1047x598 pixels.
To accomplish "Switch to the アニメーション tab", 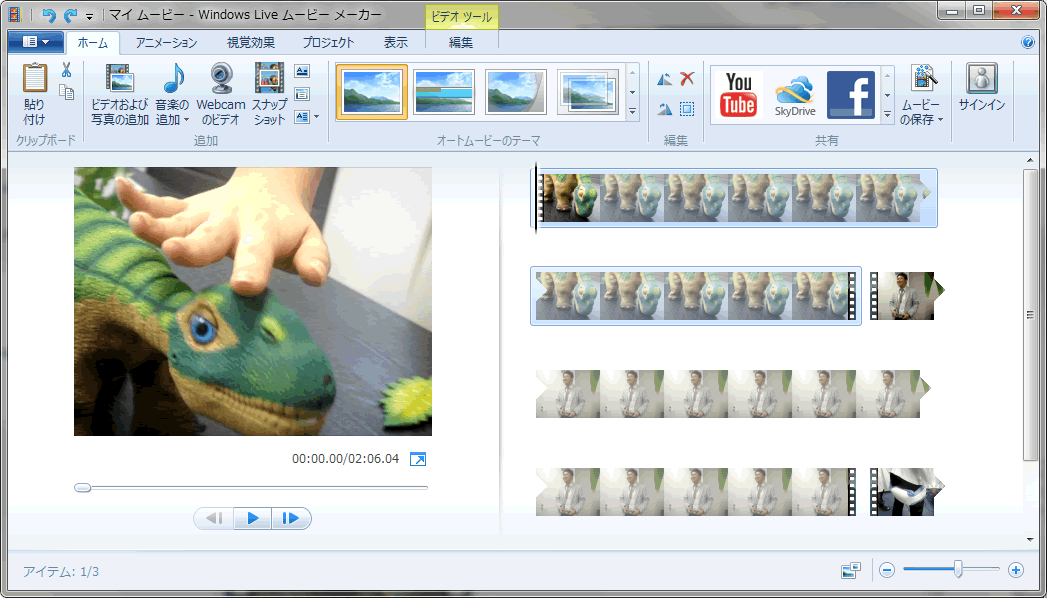I will [x=166, y=42].
